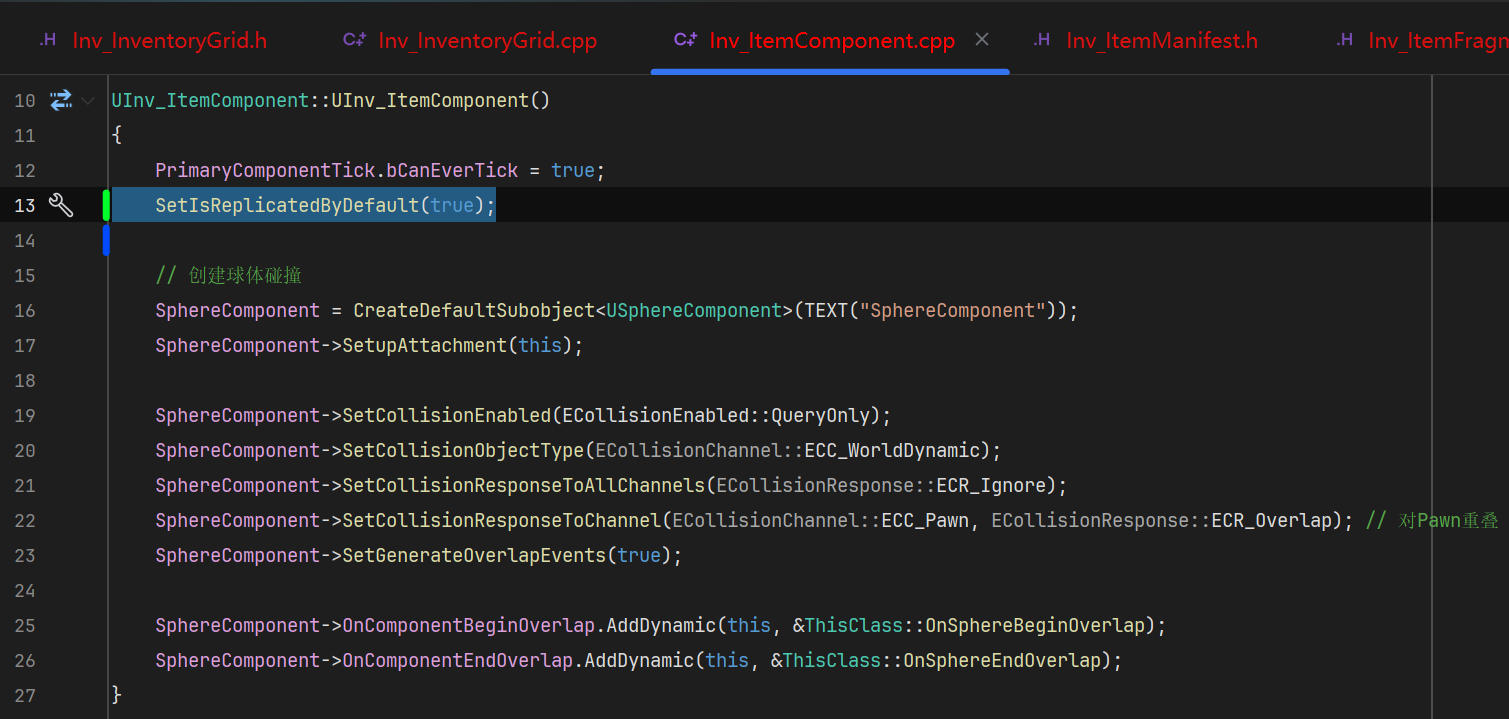1509x719 pixels.
Task: Click line number 12 in the gutter
Action: click(25, 170)
